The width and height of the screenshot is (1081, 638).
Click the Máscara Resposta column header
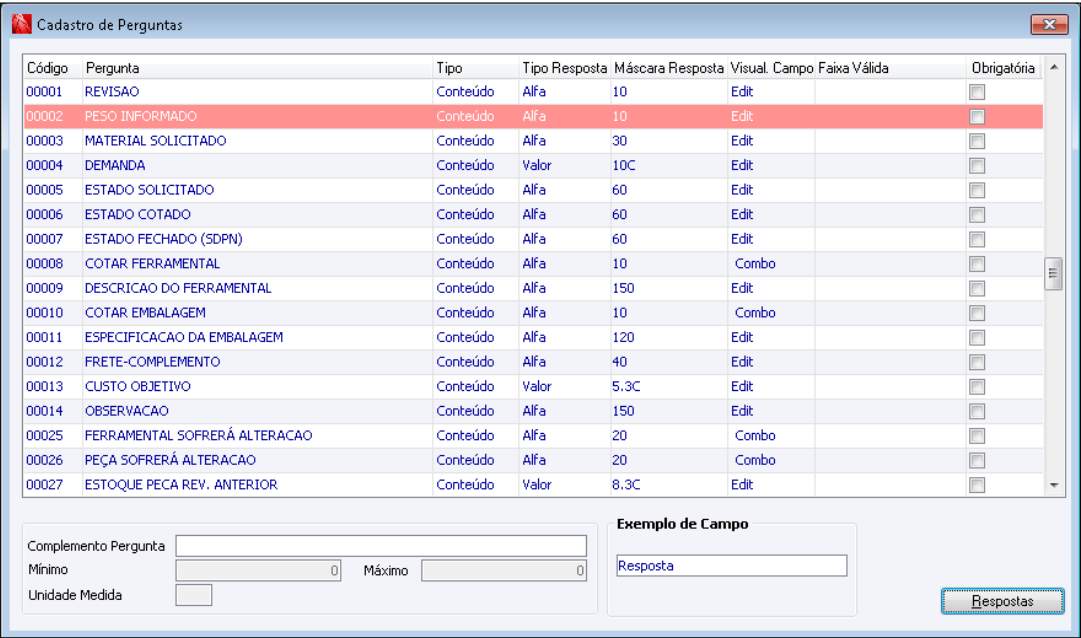(669, 68)
